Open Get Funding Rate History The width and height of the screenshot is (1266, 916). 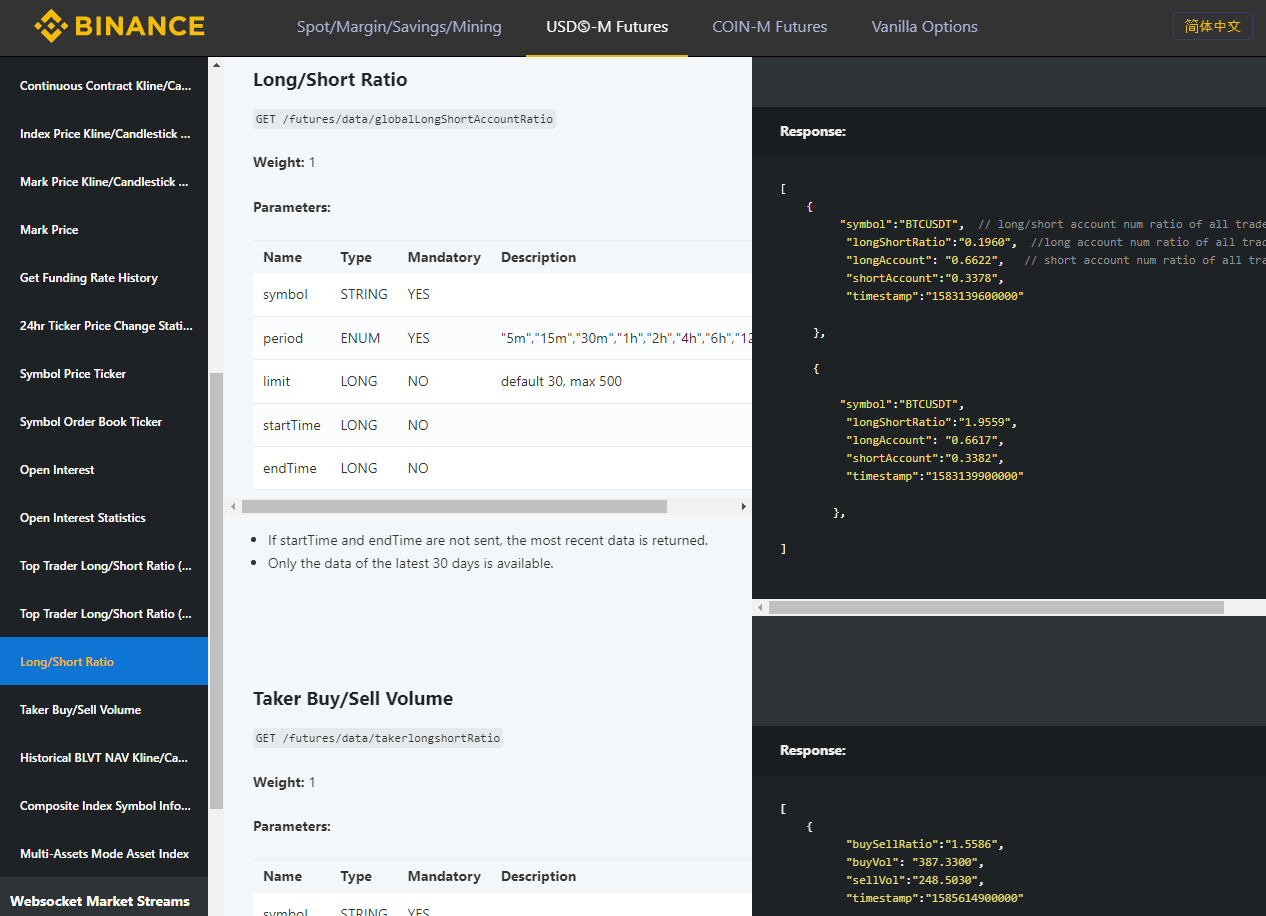click(x=104, y=278)
